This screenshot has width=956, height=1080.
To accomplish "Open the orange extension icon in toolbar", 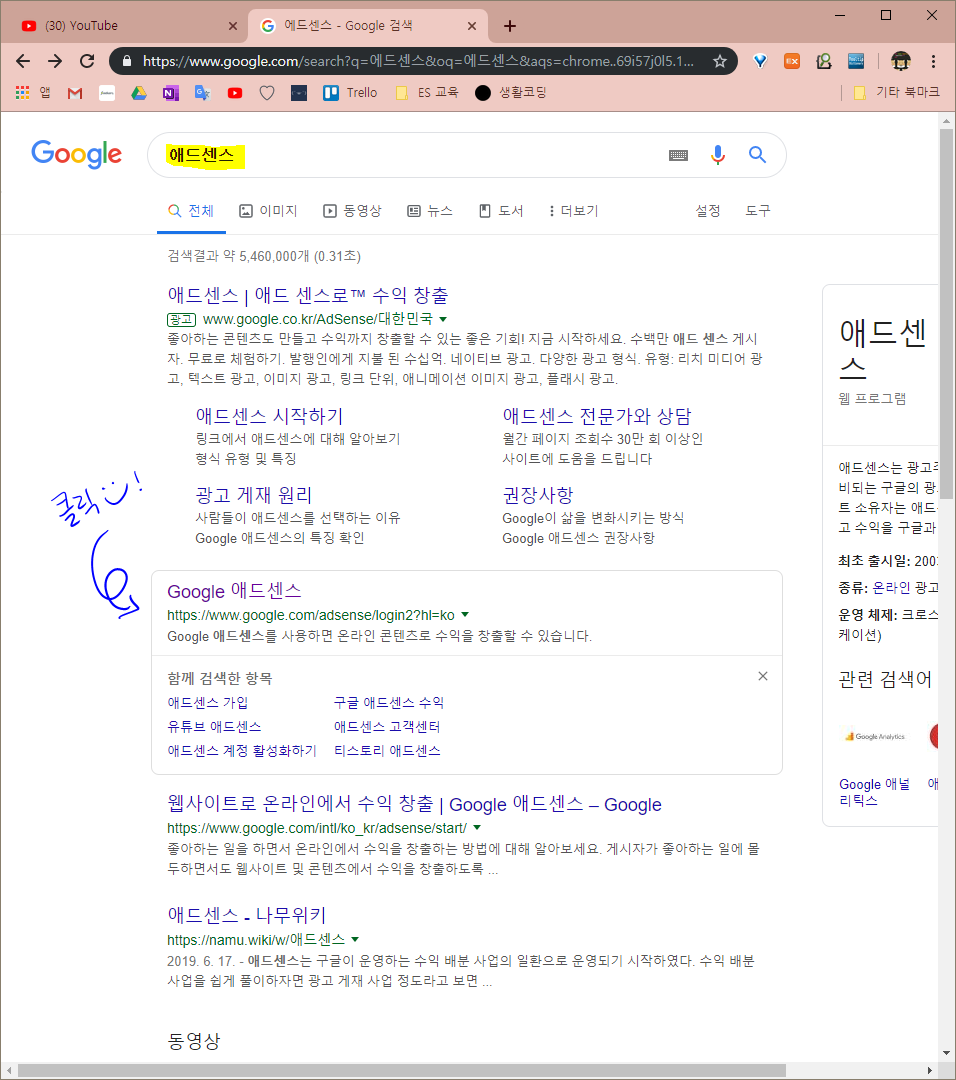I will click(x=792, y=61).
